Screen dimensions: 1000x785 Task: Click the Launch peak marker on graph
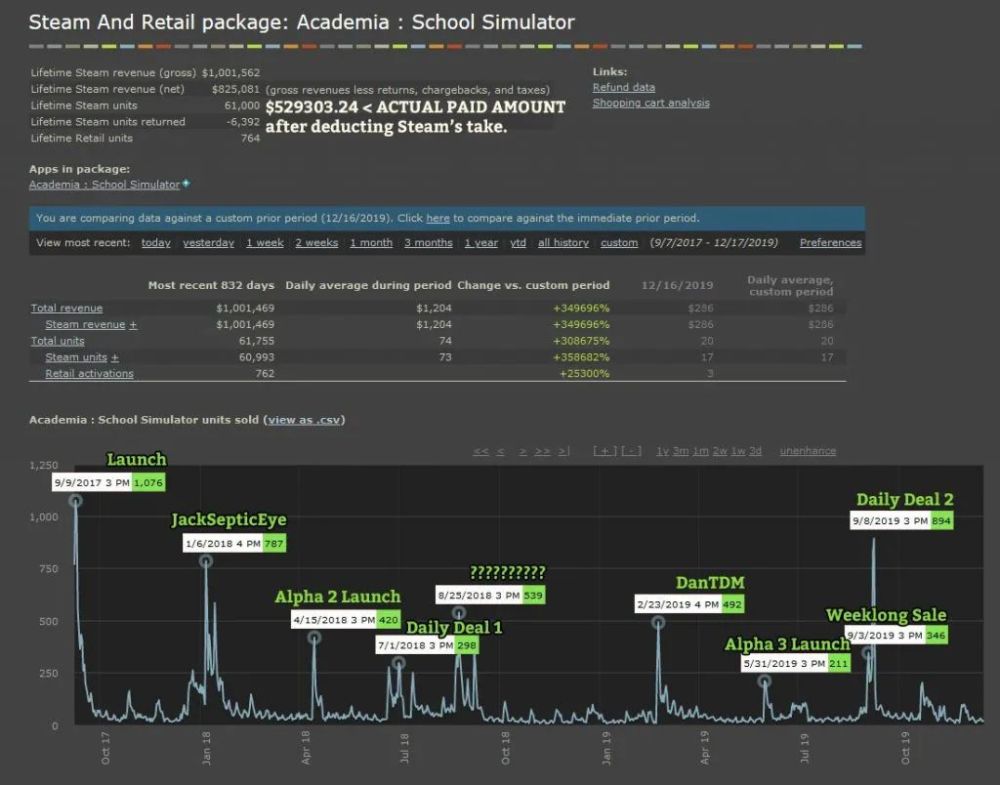coord(76,500)
